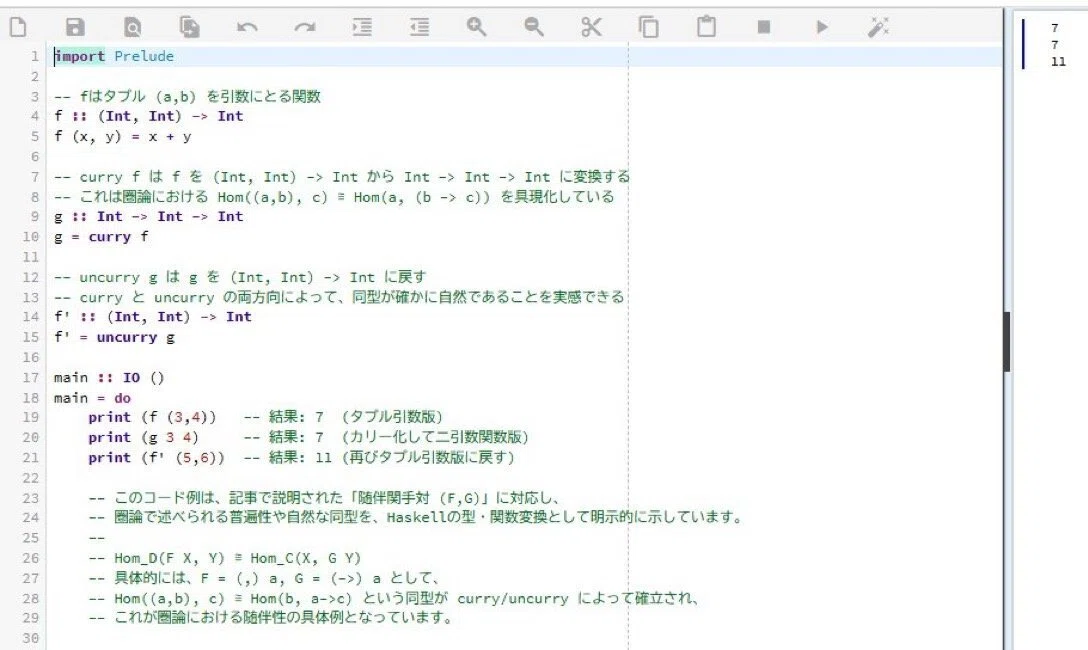The width and height of the screenshot is (1088, 650).
Task: Open the find-in-file icon
Action: click(132, 27)
